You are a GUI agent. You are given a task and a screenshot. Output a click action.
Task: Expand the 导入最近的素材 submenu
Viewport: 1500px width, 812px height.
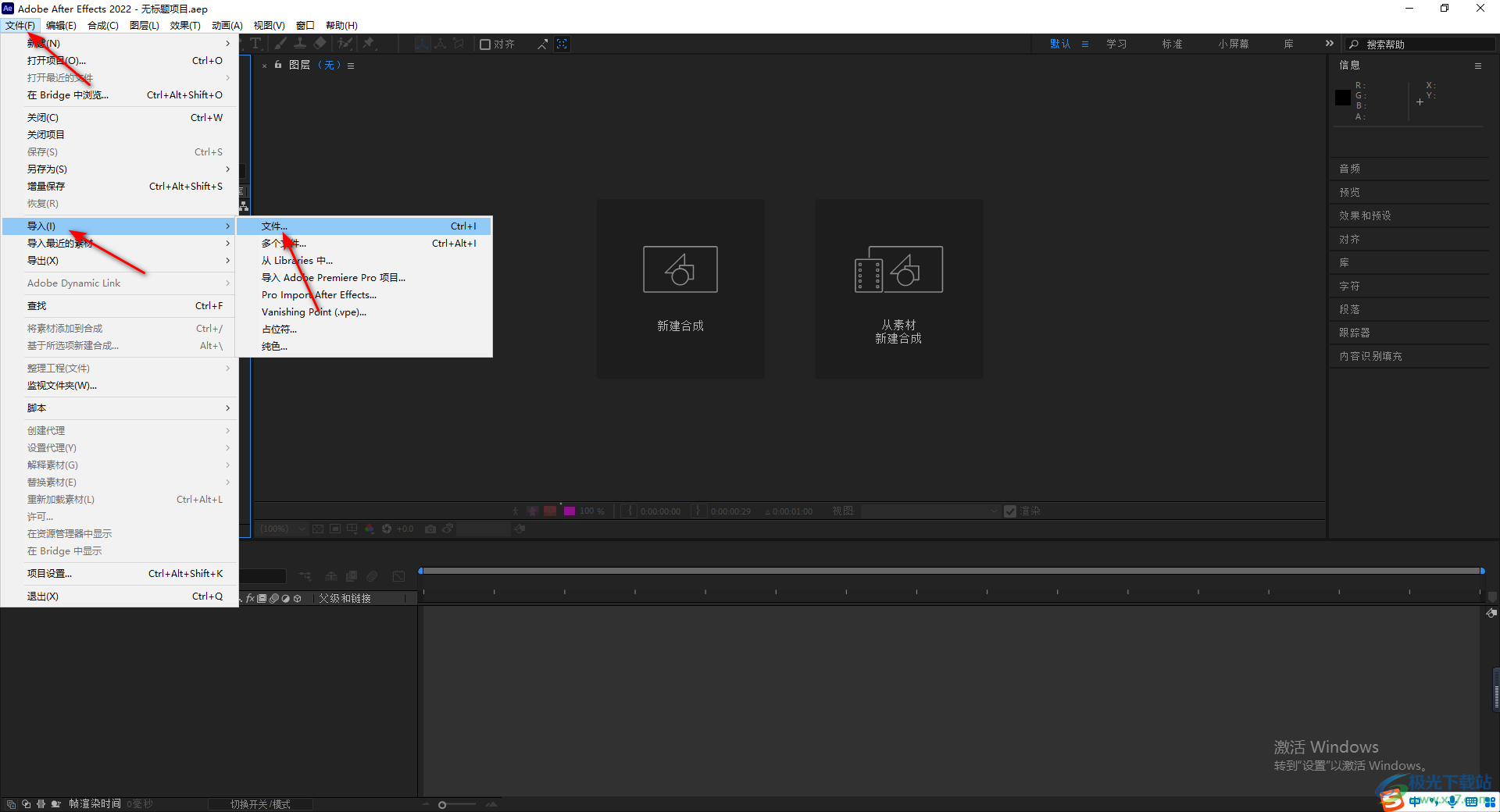(120, 244)
